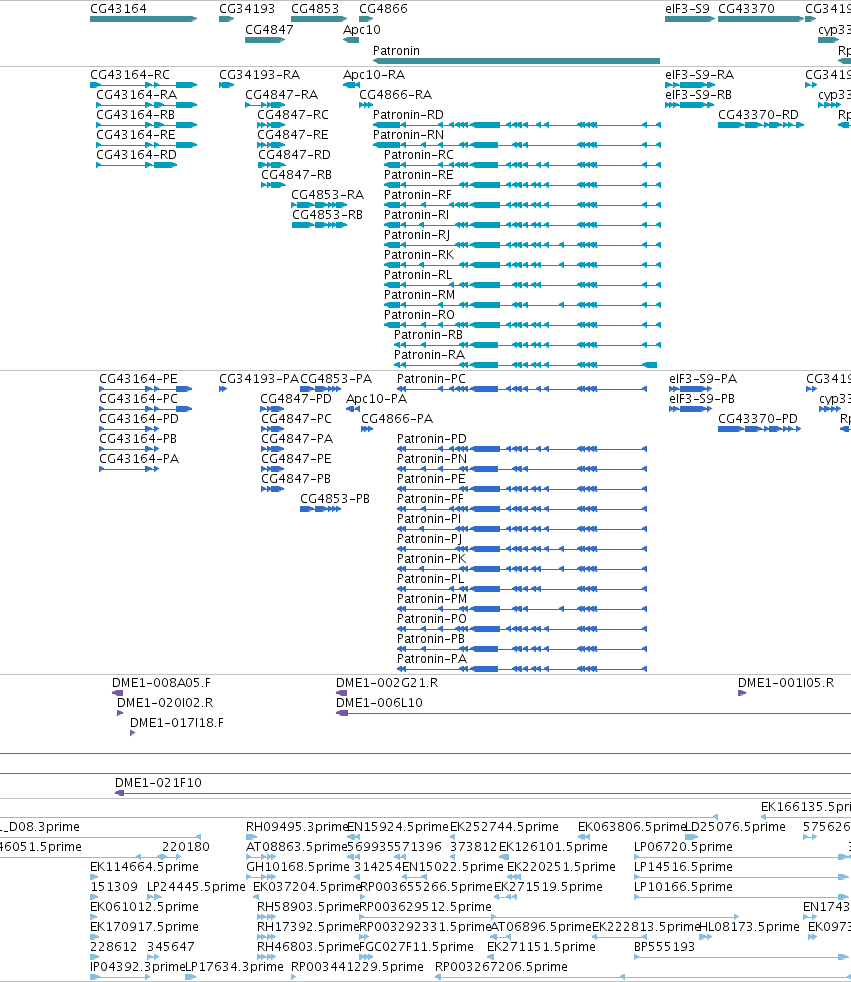Select the Patronin gene span bar
The image size is (851, 982).
coord(516,61)
